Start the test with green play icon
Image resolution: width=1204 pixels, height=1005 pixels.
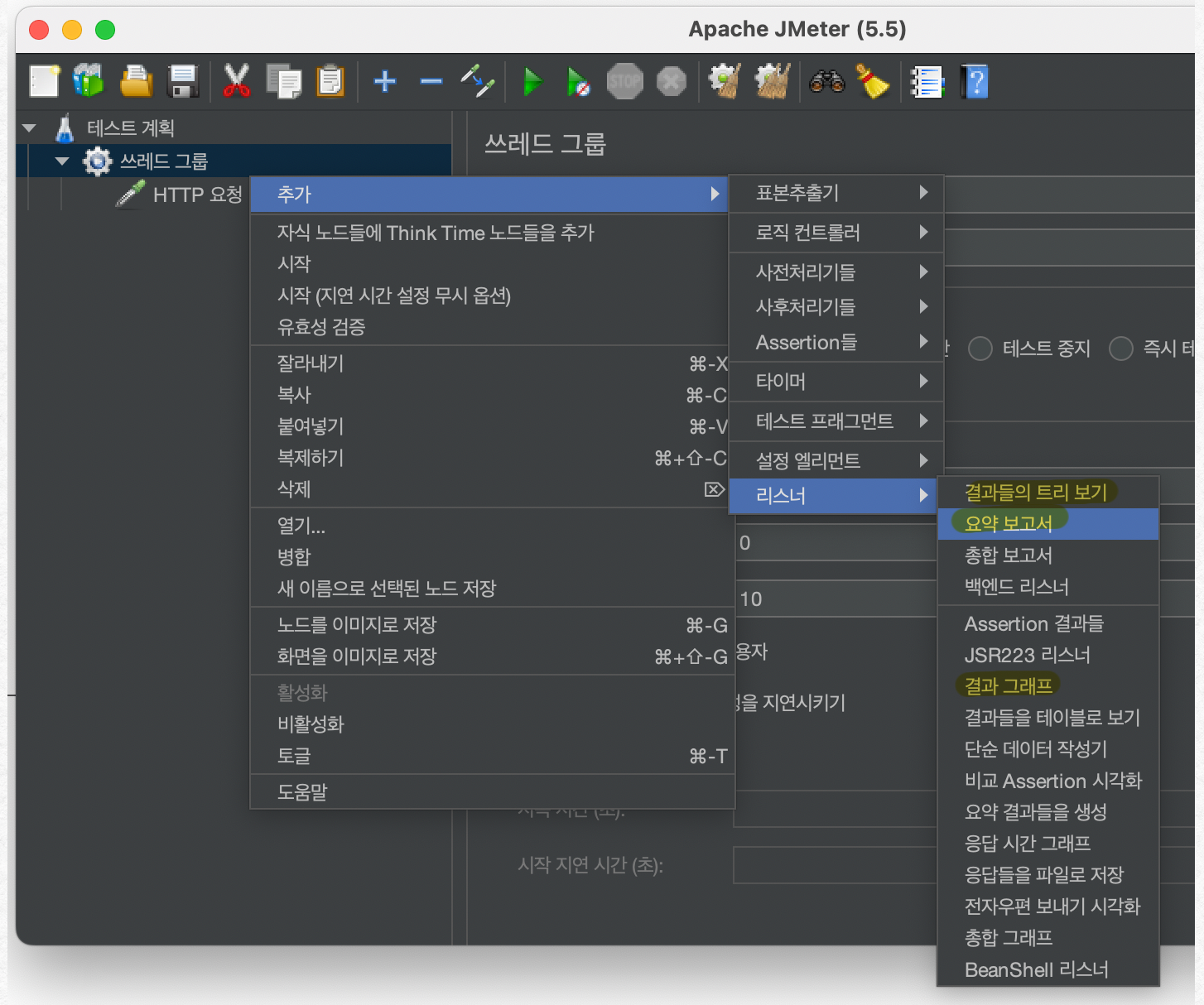(533, 81)
